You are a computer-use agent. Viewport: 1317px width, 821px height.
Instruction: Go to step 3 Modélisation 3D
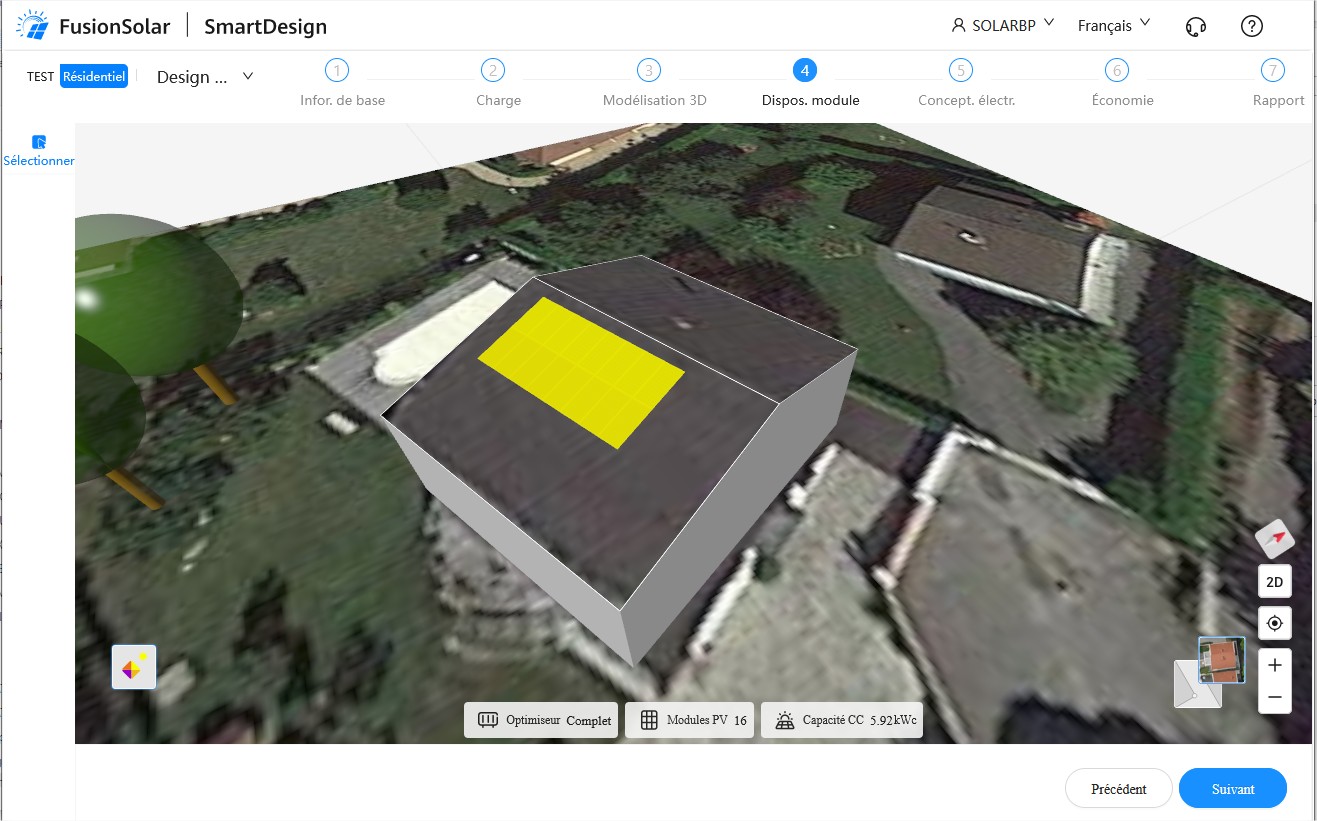coord(649,71)
